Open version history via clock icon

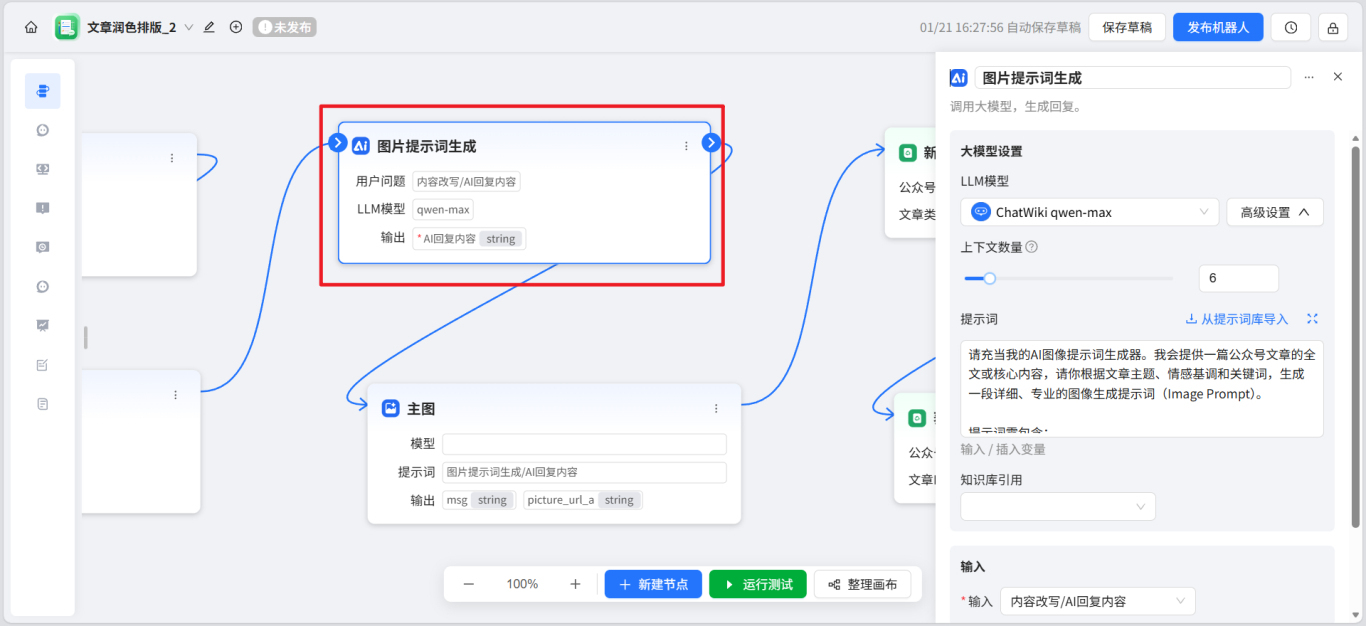(x=1290, y=27)
